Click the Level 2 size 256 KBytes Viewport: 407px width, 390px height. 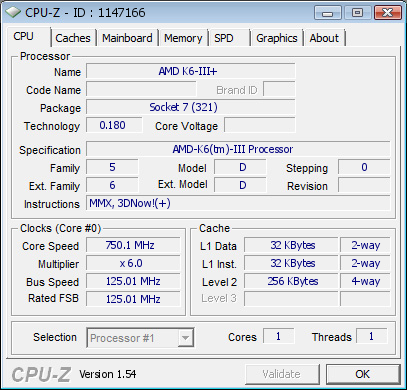[x=291, y=281]
